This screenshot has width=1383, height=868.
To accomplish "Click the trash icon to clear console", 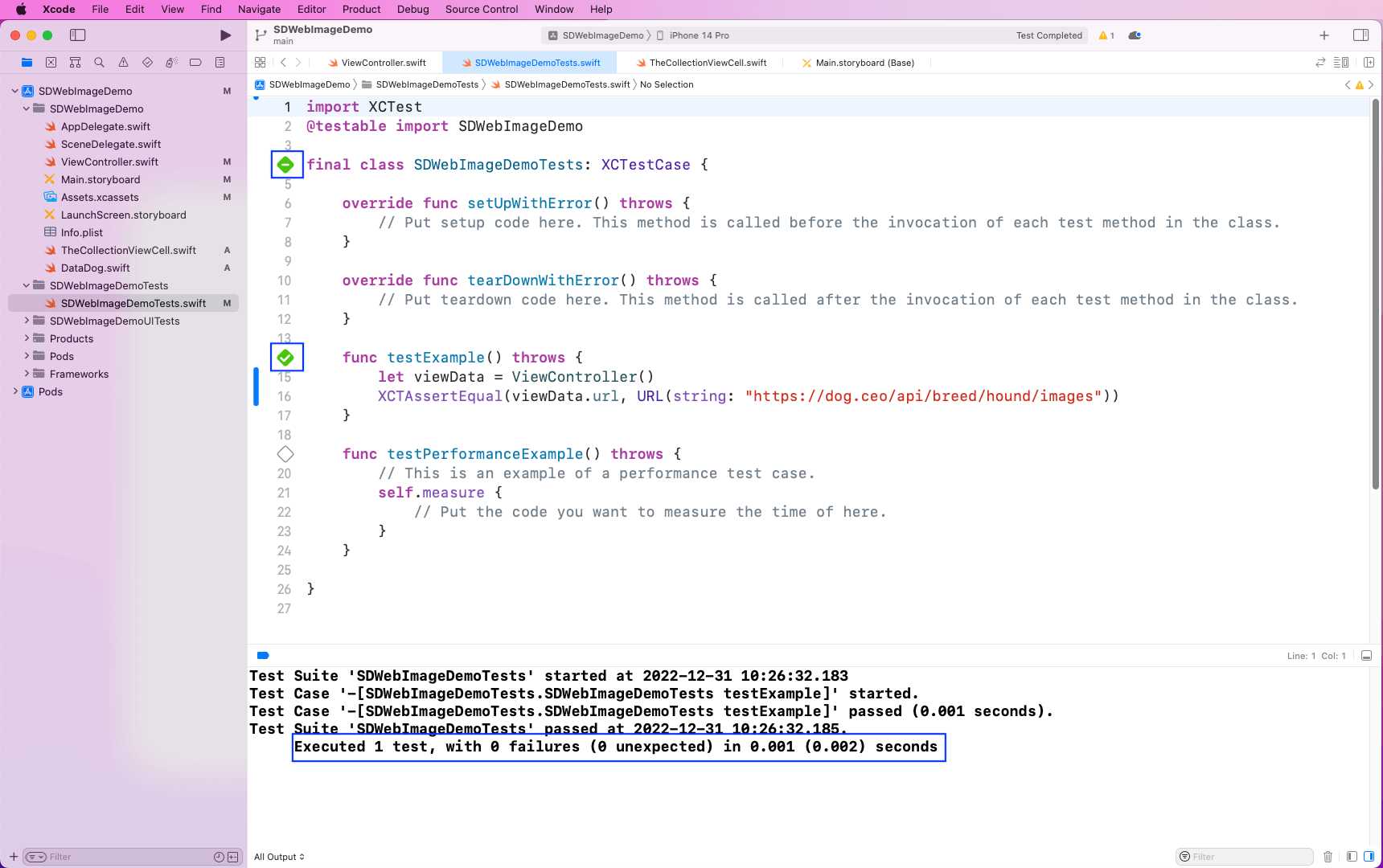I will [1328, 857].
